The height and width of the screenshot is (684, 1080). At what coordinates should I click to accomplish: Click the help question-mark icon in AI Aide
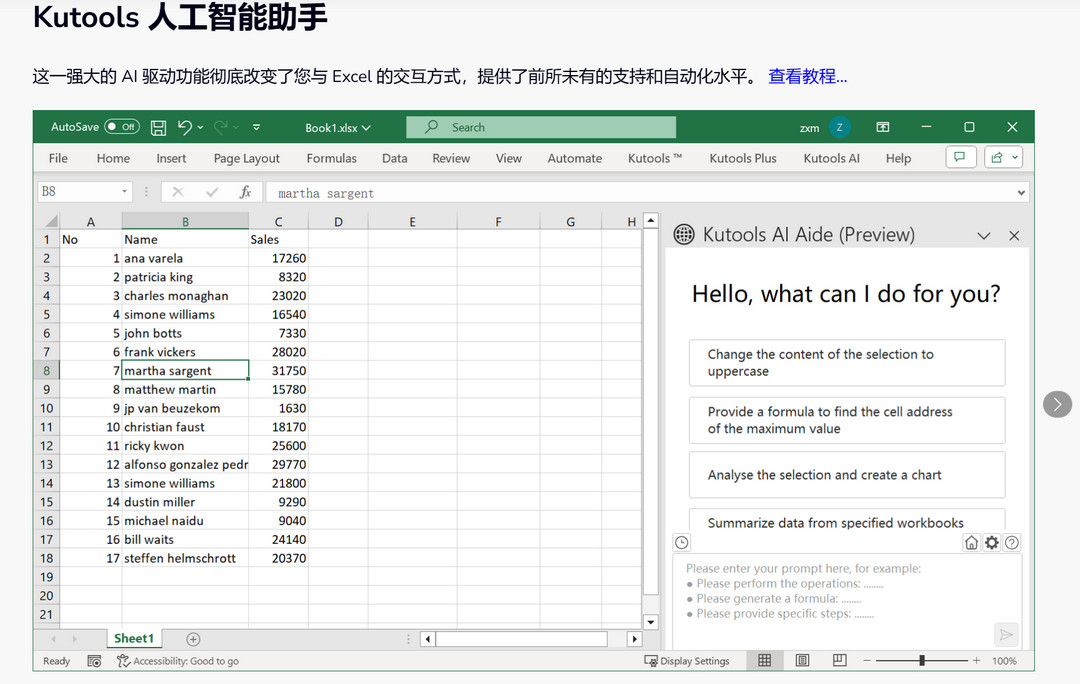pyautogui.click(x=1012, y=542)
